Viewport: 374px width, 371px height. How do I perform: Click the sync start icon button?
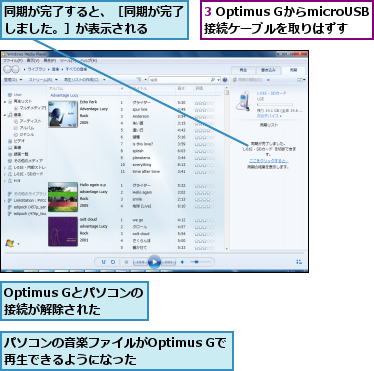(x=247, y=80)
